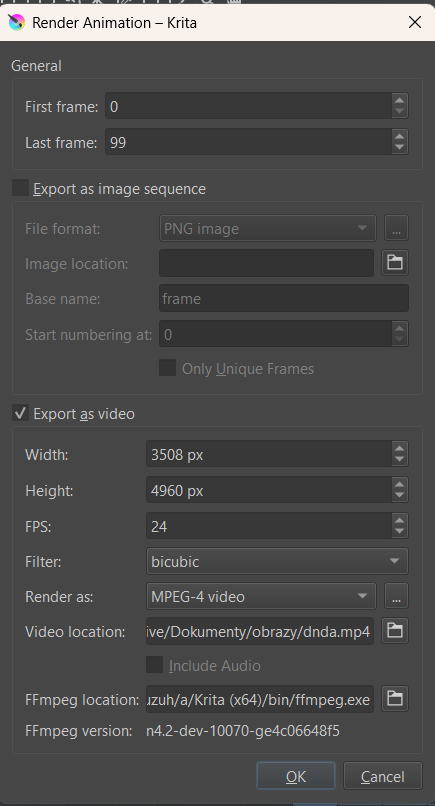Open the Render as MPEG-4 video dropdown
435x806 pixels.
pos(261,596)
